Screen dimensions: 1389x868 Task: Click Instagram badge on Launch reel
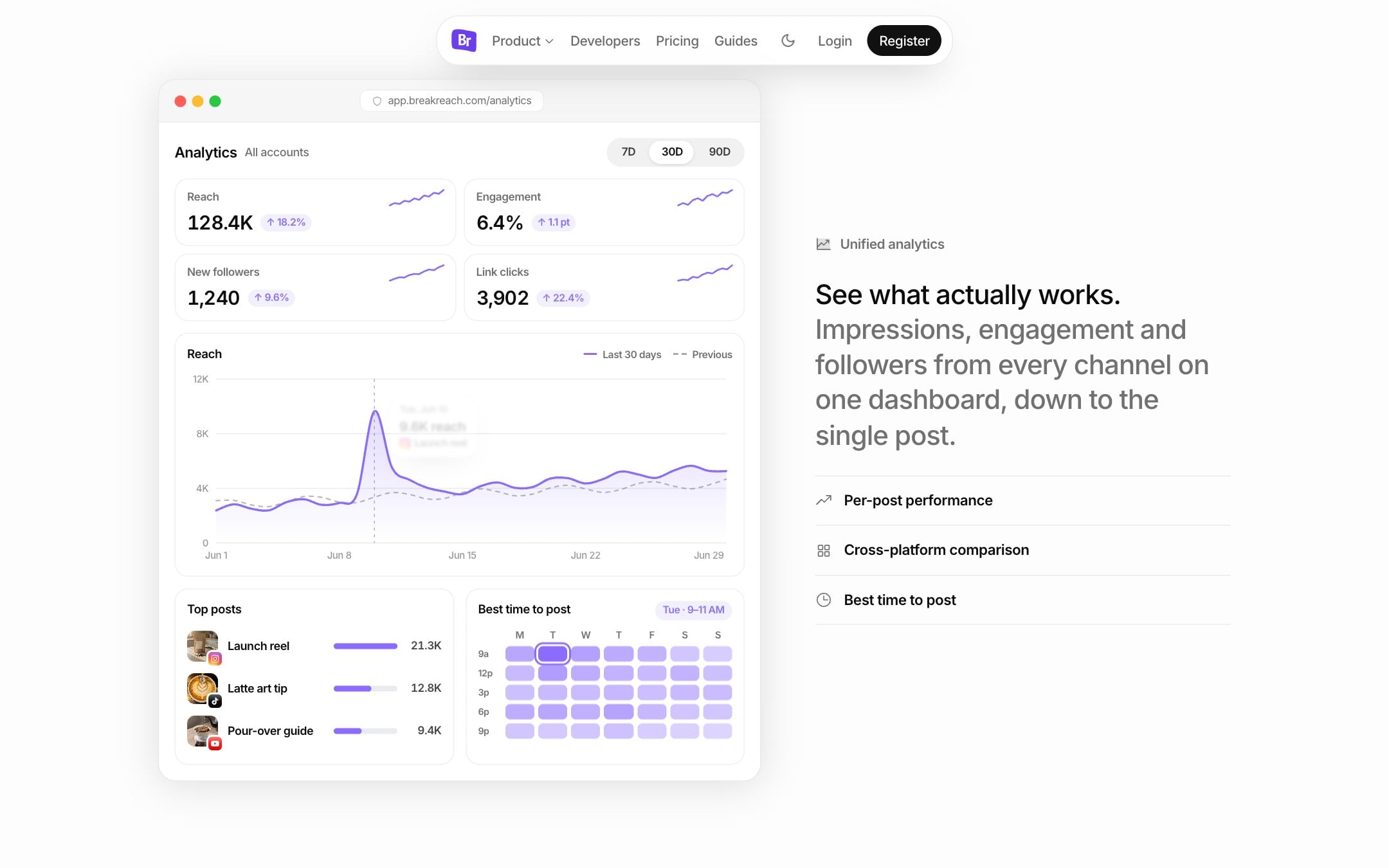click(x=215, y=658)
